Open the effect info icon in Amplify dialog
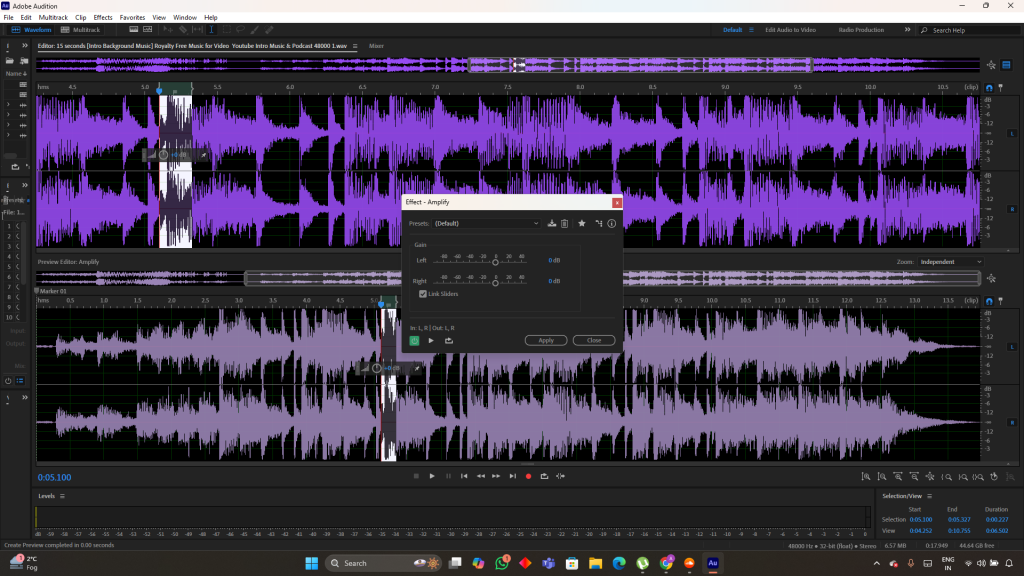The height and width of the screenshot is (576, 1024). coord(611,223)
